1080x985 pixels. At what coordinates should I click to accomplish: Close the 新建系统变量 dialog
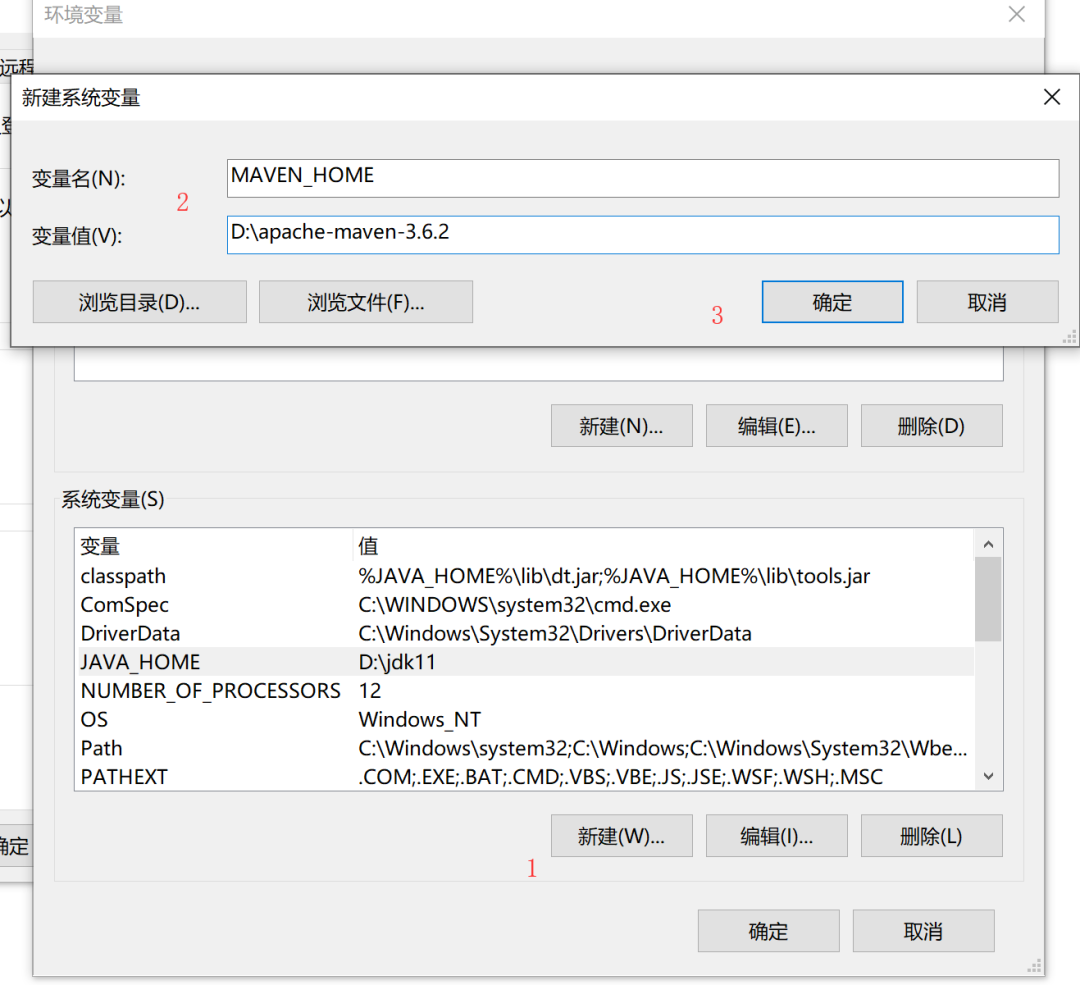pos(1051,97)
